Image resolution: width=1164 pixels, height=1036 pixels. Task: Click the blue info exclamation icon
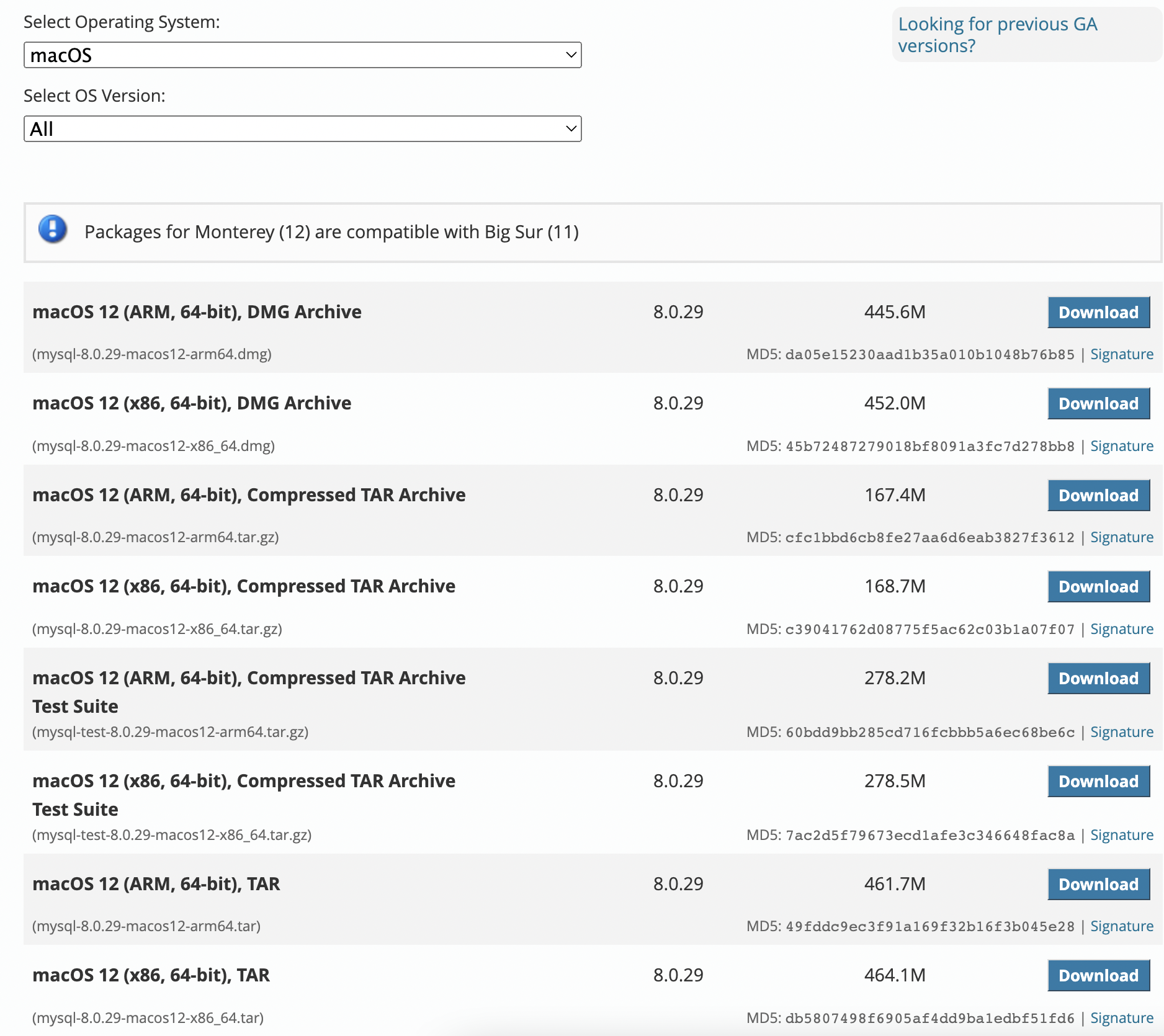coord(53,230)
